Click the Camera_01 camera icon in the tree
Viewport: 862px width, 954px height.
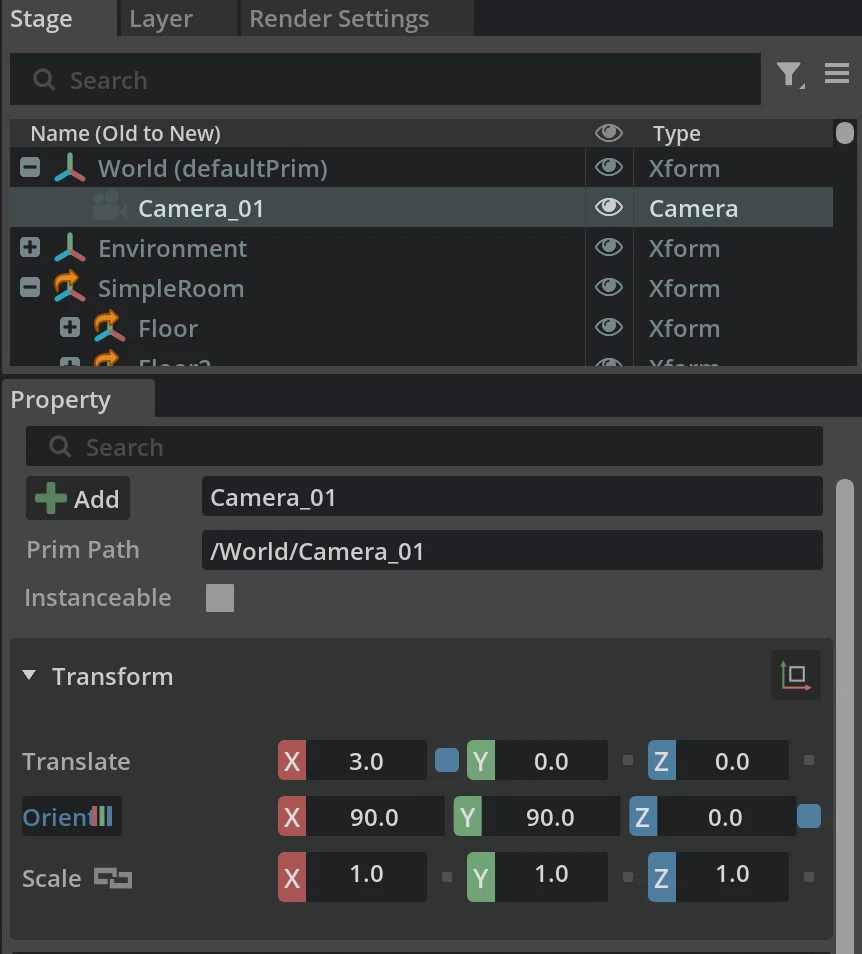point(109,207)
